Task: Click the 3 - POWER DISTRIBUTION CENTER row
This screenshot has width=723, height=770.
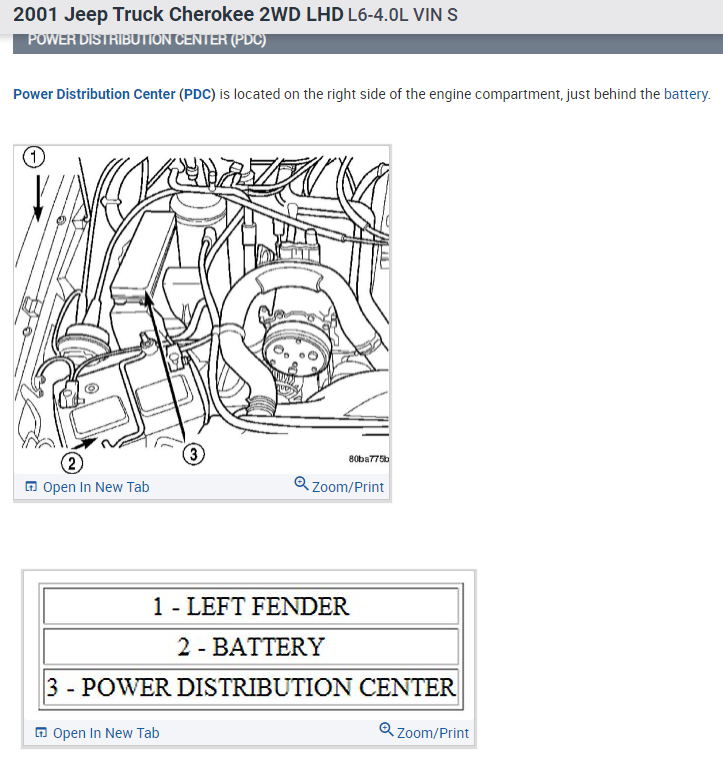Action: click(251, 687)
